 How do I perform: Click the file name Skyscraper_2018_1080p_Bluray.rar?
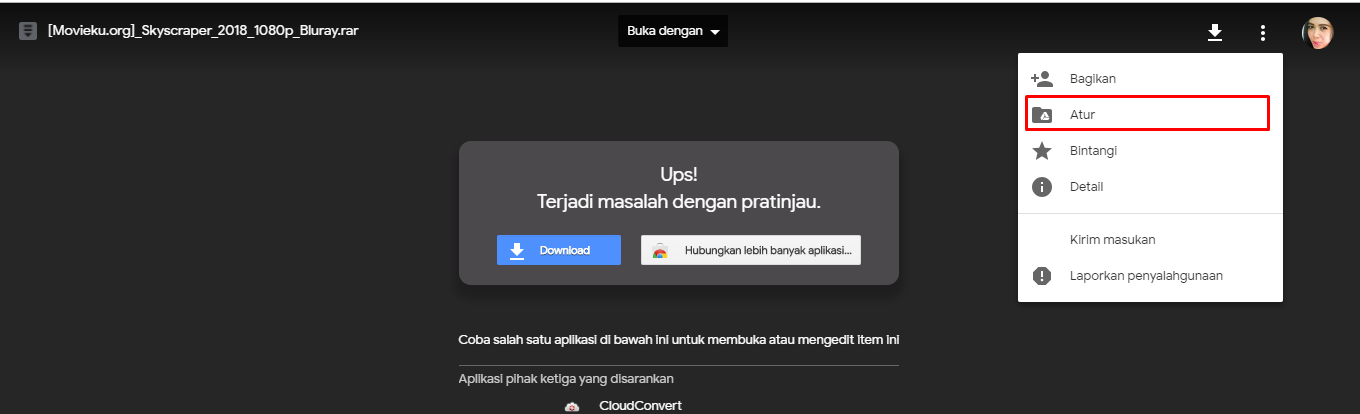pyautogui.click(x=203, y=31)
